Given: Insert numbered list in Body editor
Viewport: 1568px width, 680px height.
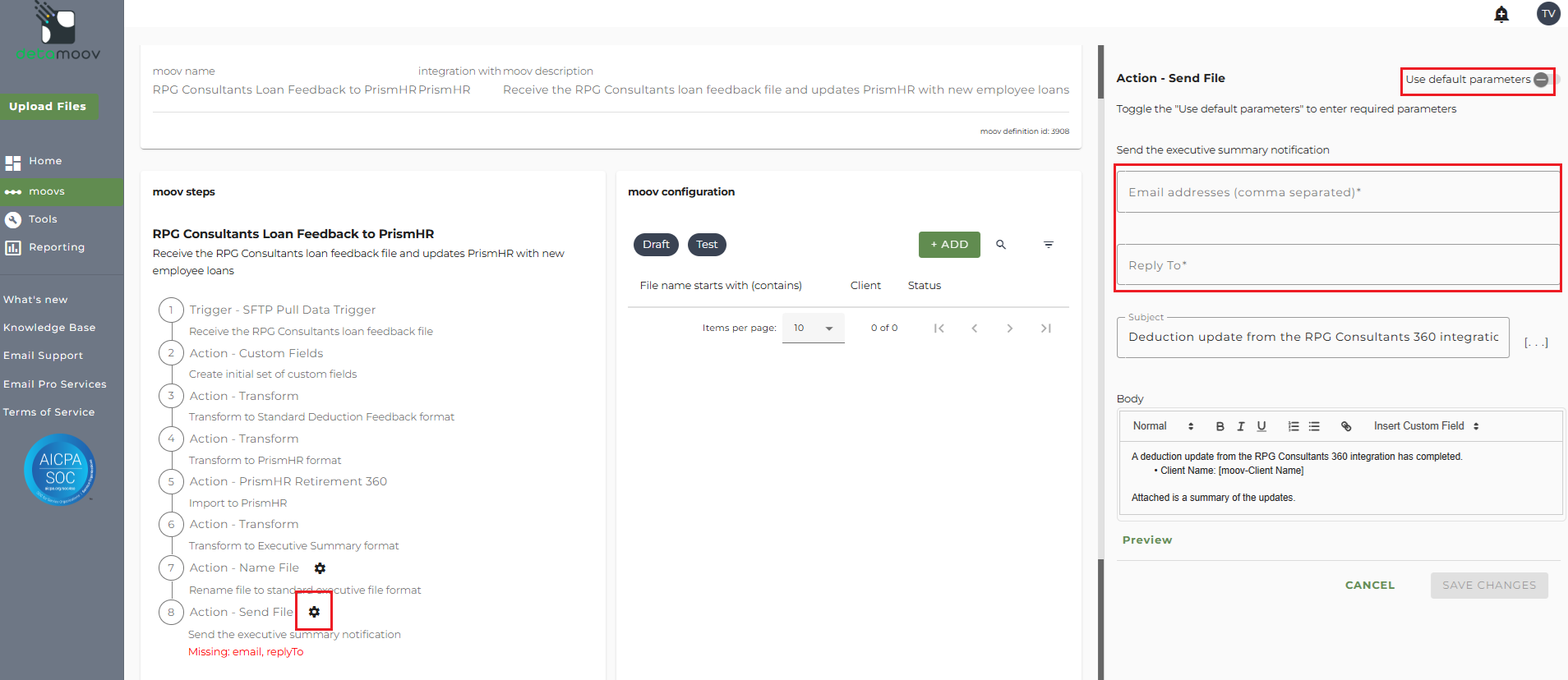Looking at the screenshot, I should click(1294, 426).
